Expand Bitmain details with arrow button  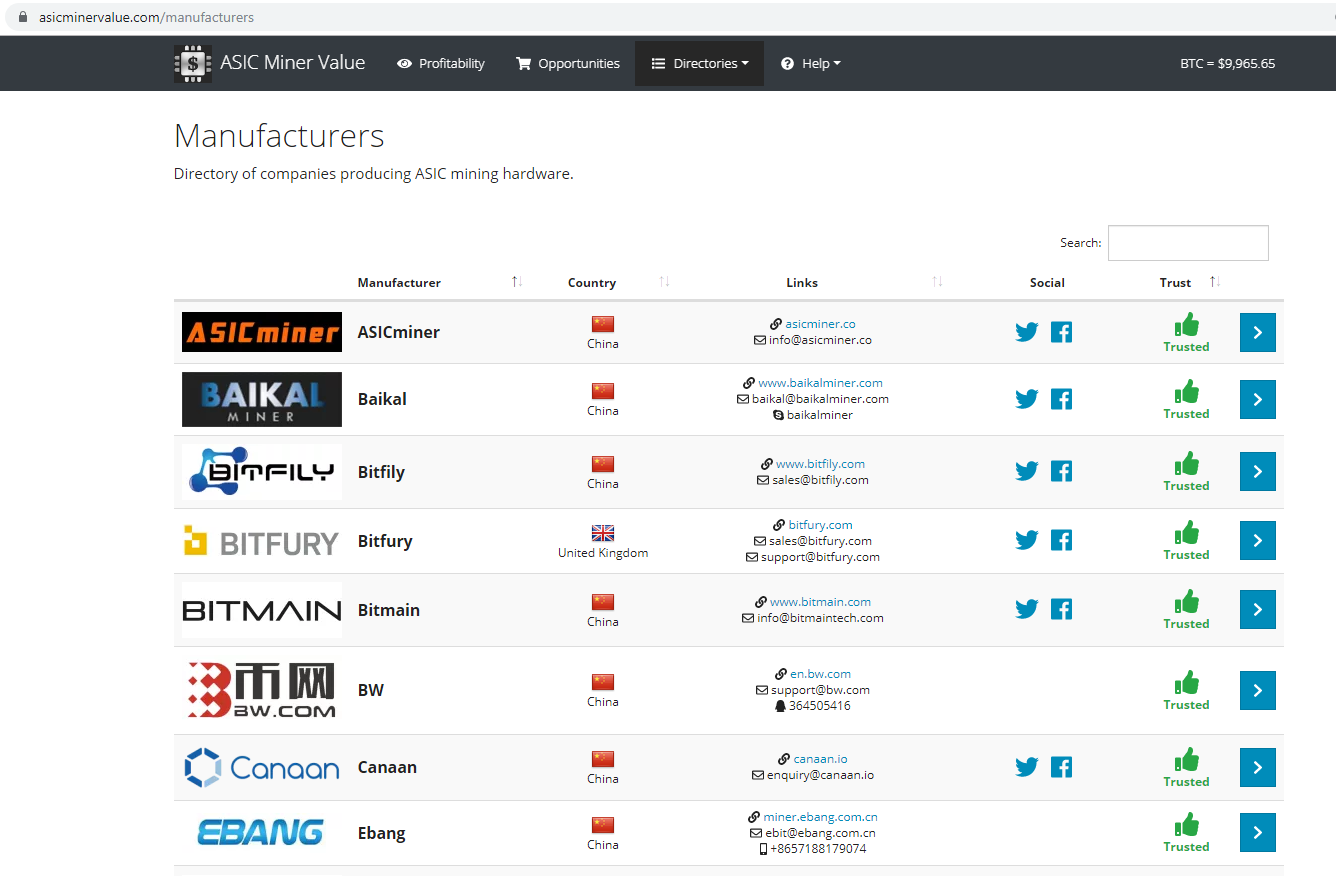(x=1258, y=609)
